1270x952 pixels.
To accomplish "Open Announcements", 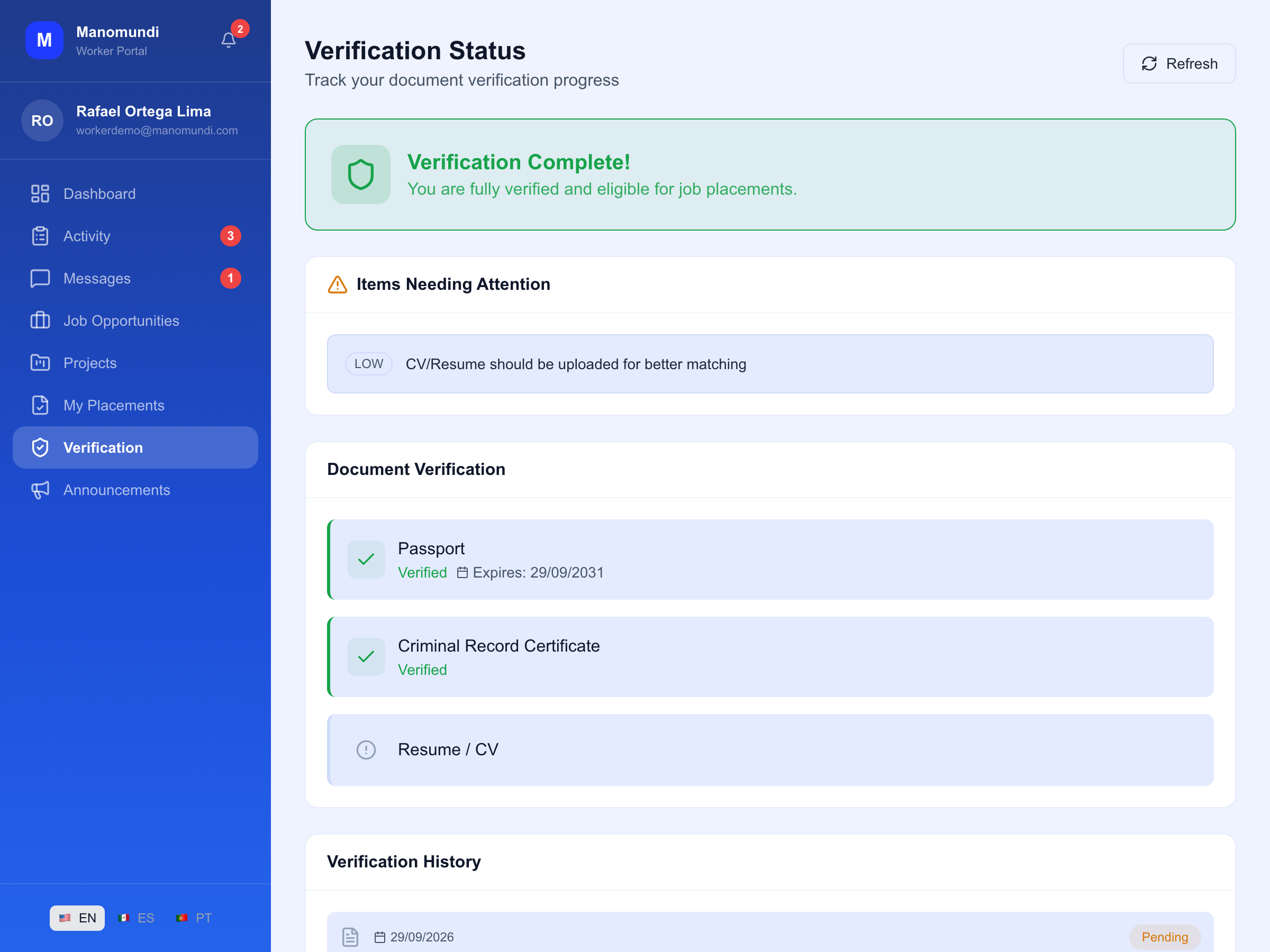I will (x=135, y=490).
